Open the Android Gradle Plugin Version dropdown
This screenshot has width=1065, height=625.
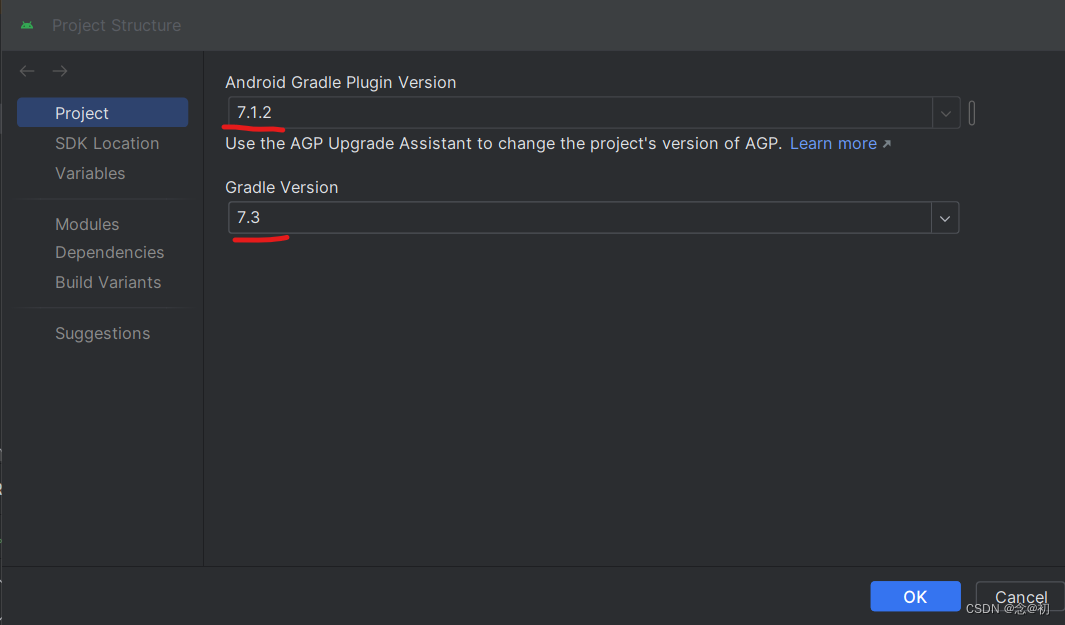click(x=944, y=112)
